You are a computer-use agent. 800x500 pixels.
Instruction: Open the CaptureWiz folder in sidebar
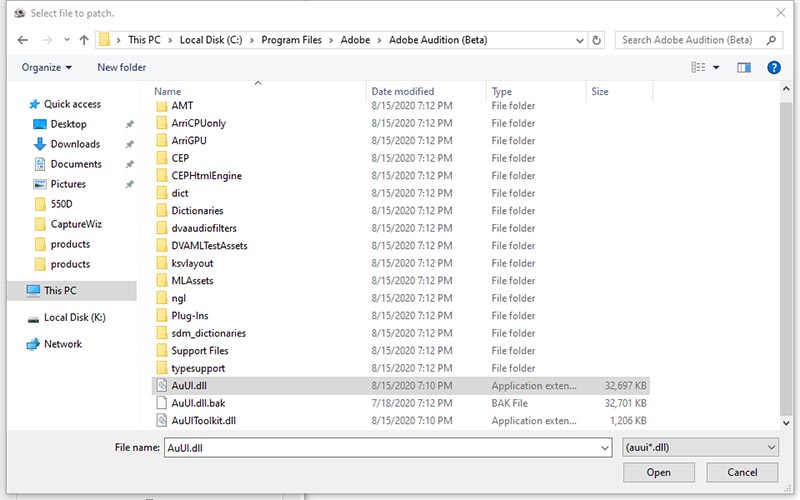(x=76, y=224)
